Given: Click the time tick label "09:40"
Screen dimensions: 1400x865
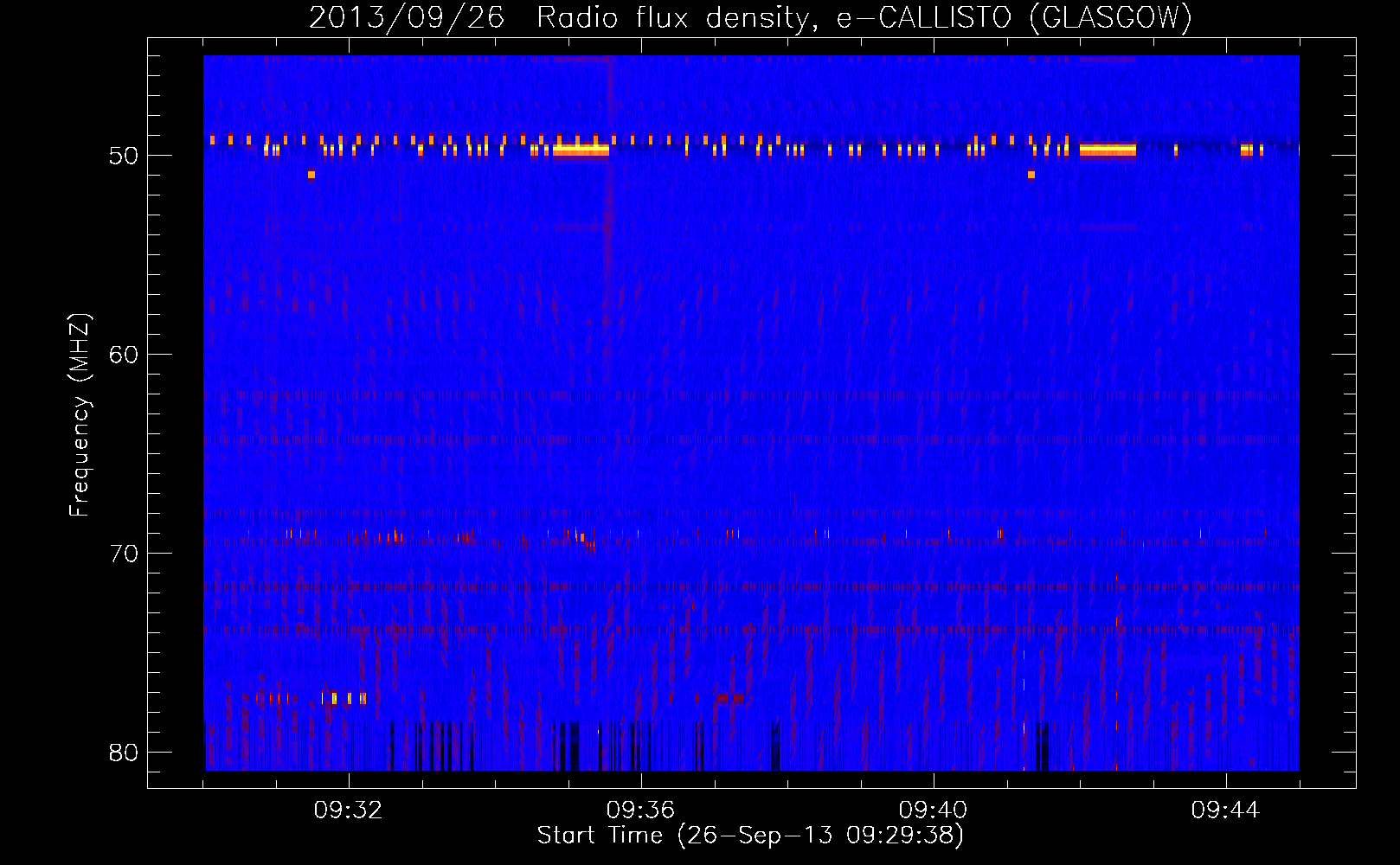Looking at the screenshot, I should 933,811.
